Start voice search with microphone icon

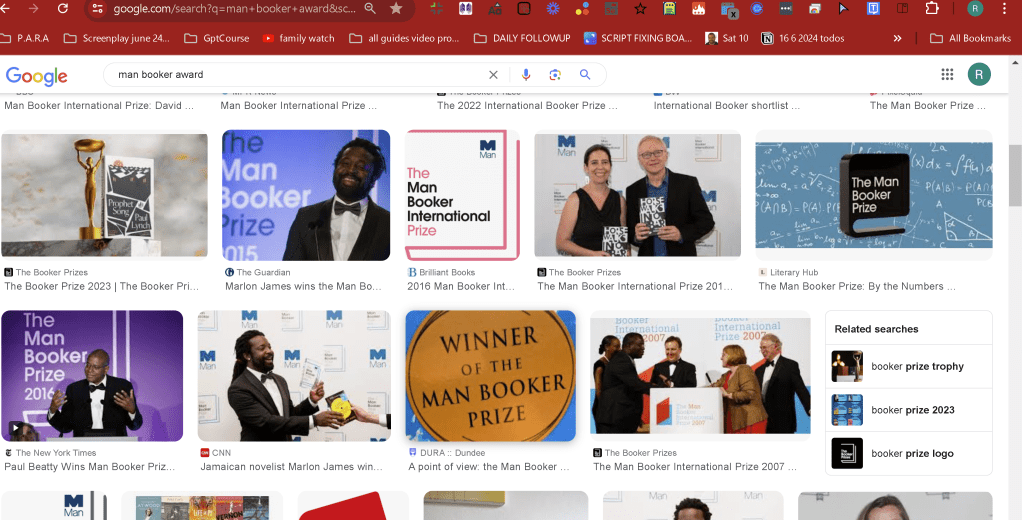[526, 74]
